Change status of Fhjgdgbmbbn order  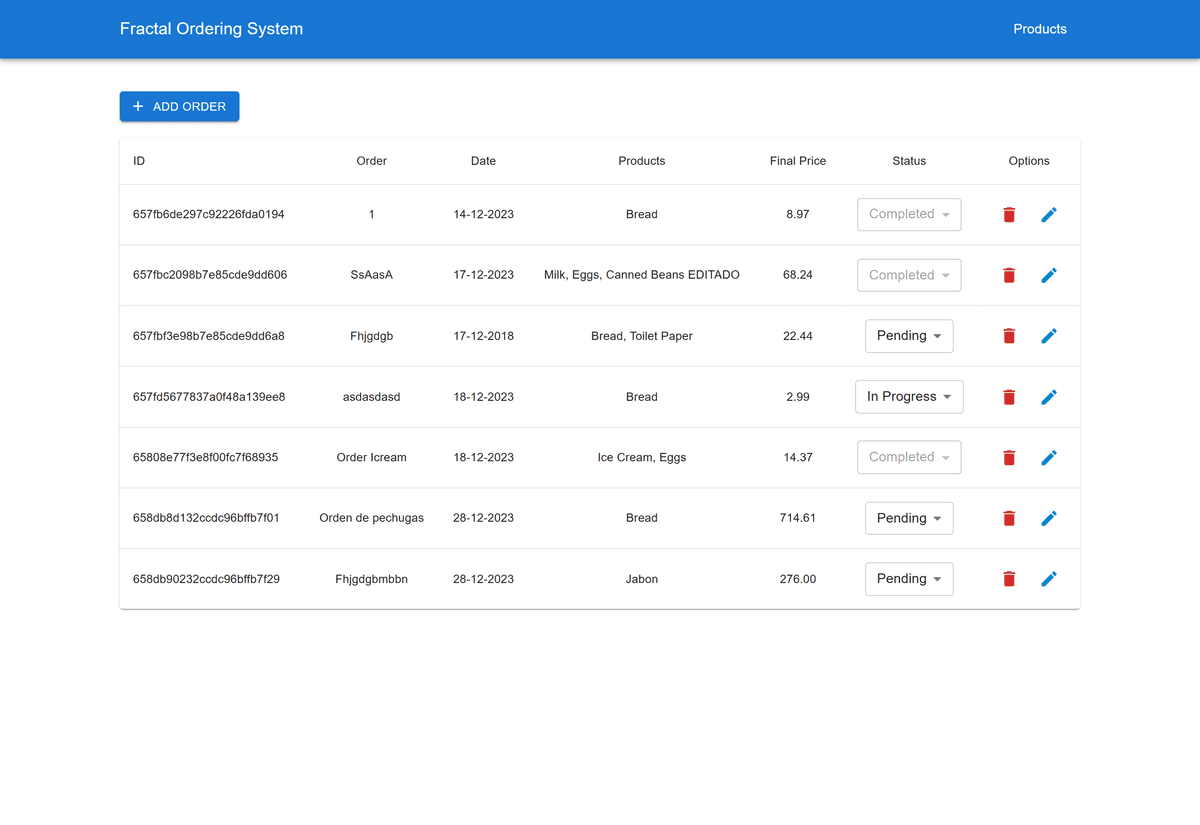point(909,579)
